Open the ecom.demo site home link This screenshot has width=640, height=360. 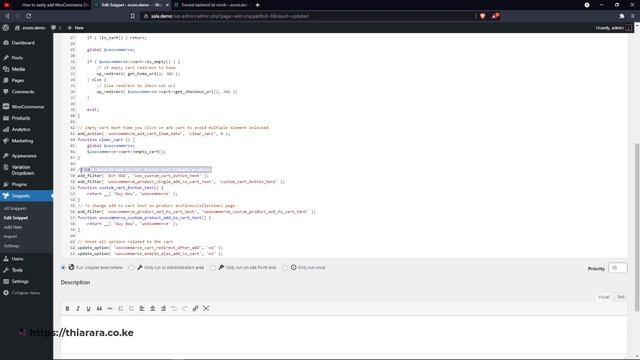pyautogui.click(x=30, y=28)
